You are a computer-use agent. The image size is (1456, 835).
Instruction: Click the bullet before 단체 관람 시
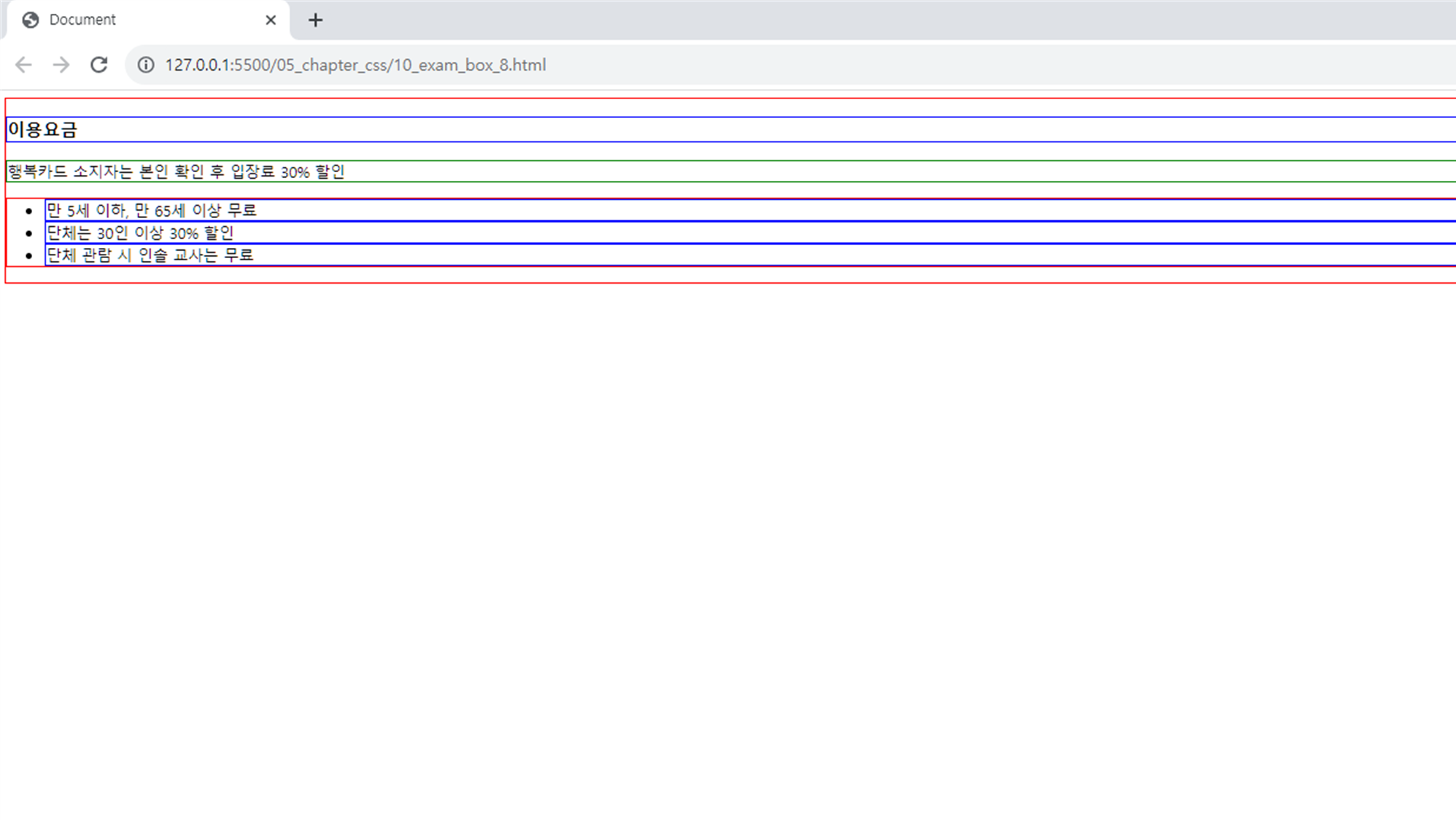29,256
